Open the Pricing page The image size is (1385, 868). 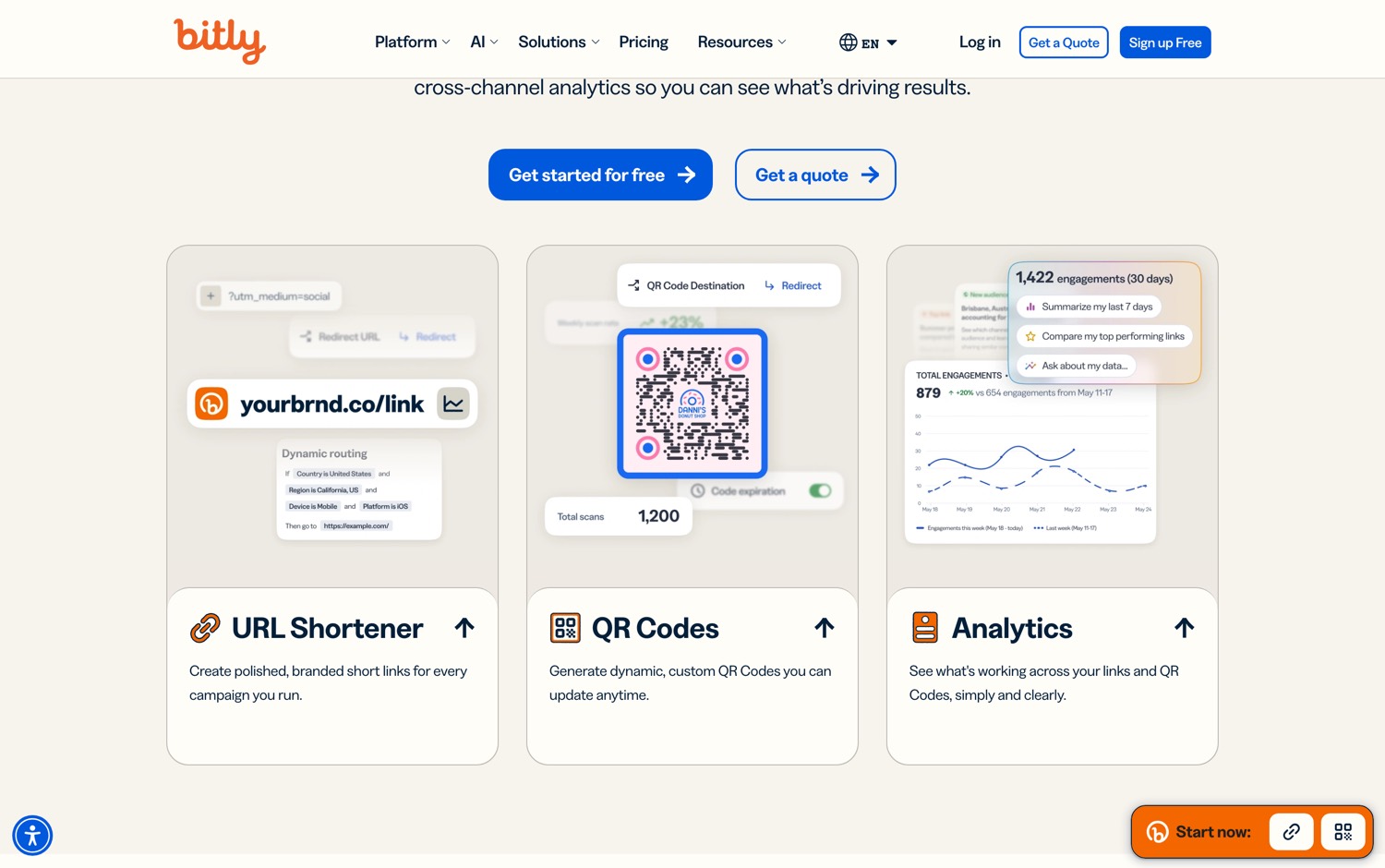[x=644, y=42]
